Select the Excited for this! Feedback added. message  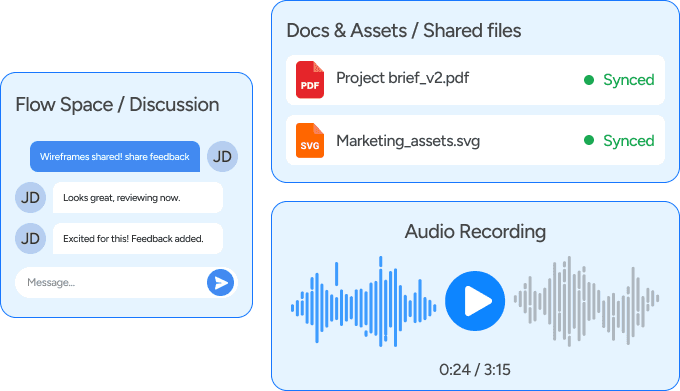click(138, 238)
